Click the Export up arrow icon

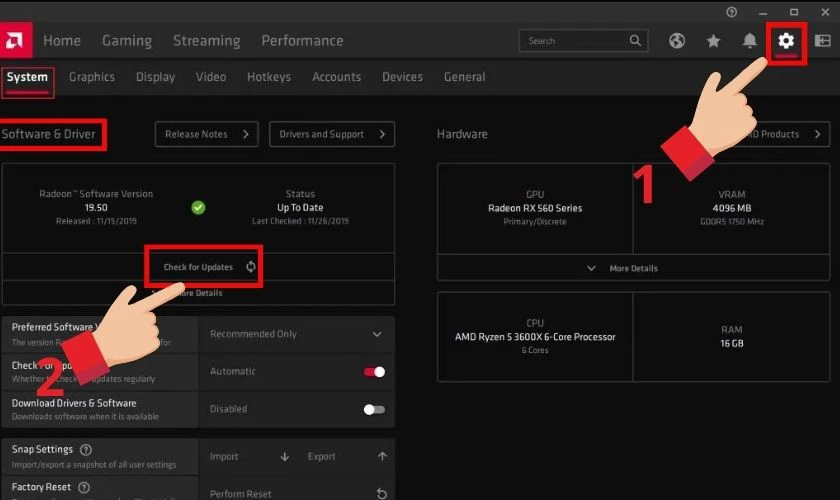click(x=382, y=456)
